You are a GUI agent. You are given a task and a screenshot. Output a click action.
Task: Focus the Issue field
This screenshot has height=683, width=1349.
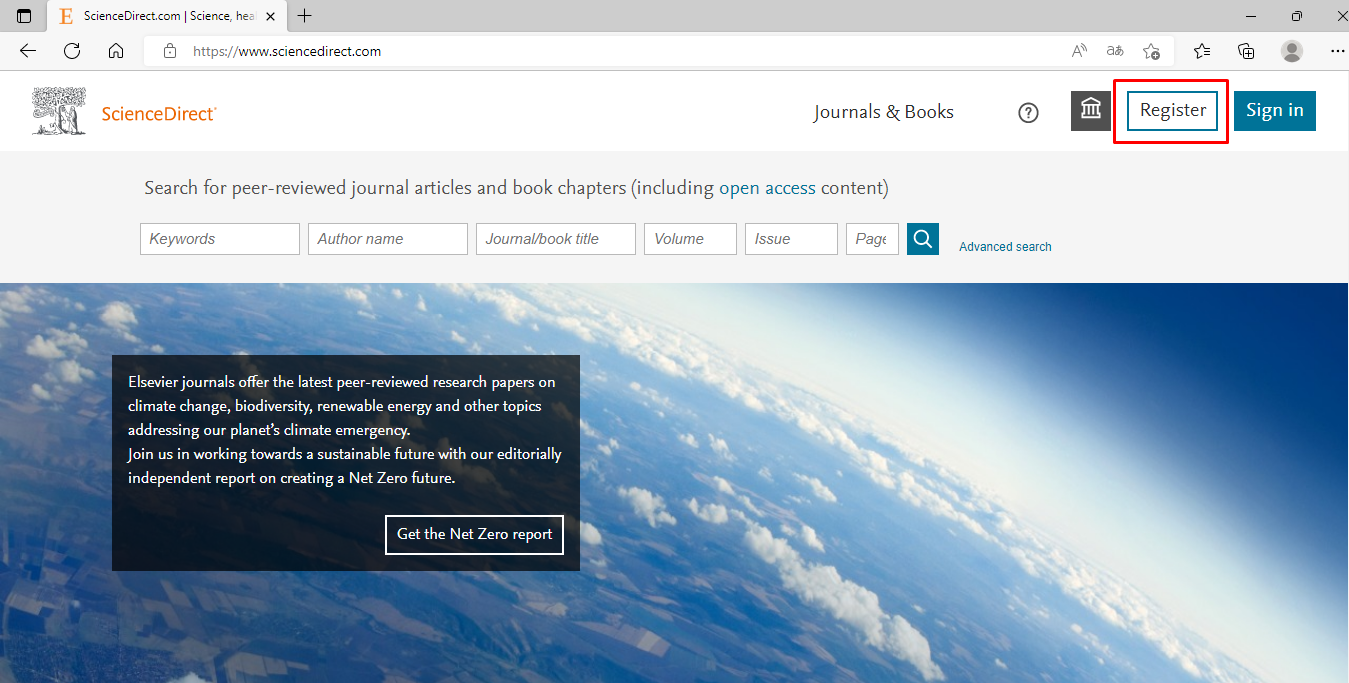tap(791, 239)
